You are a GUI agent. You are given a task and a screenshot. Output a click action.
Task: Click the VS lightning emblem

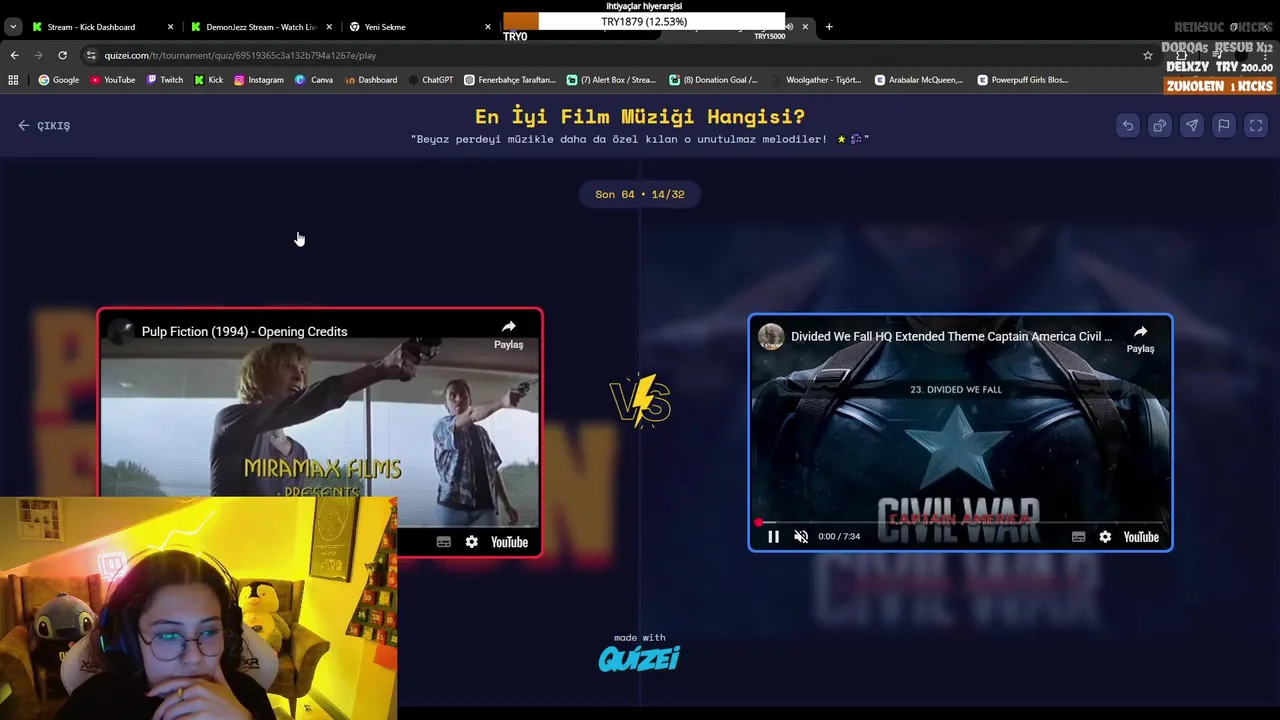640,400
